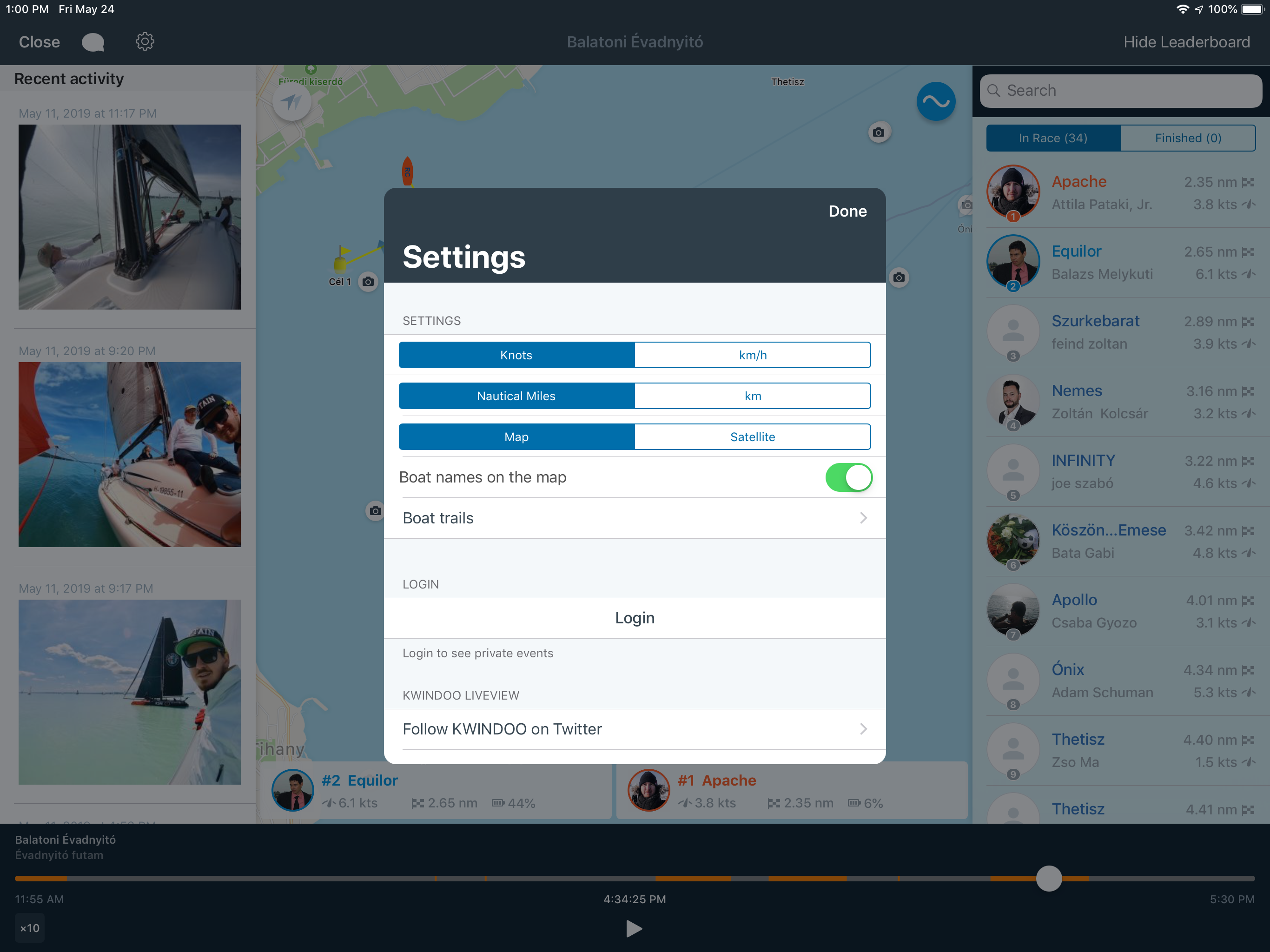The height and width of the screenshot is (952, 1270).
Task: Open #2 Equilor boat card title
Action: pyautogui.click(x=359, y=780)
